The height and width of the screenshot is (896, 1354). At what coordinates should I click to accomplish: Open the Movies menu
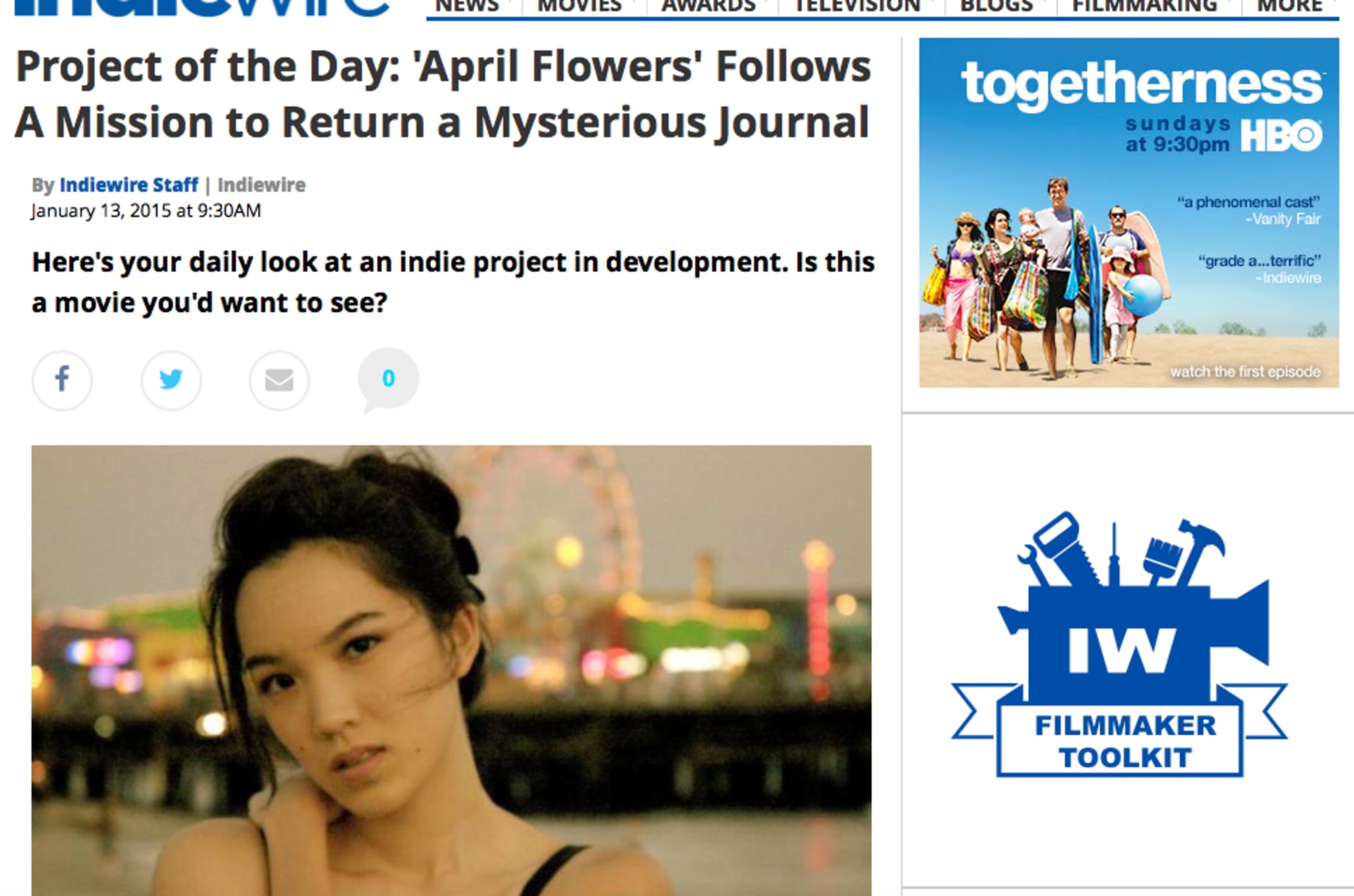580,7
